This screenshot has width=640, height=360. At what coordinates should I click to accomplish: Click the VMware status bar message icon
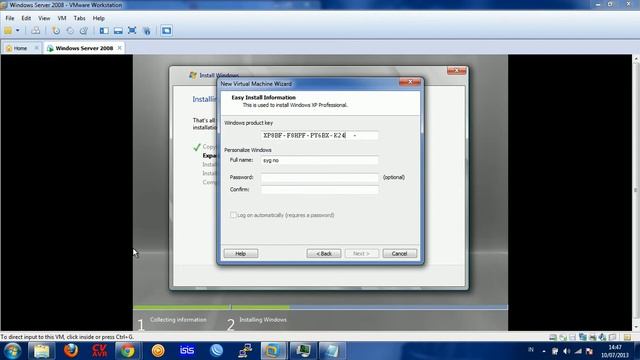click(627, 337)
